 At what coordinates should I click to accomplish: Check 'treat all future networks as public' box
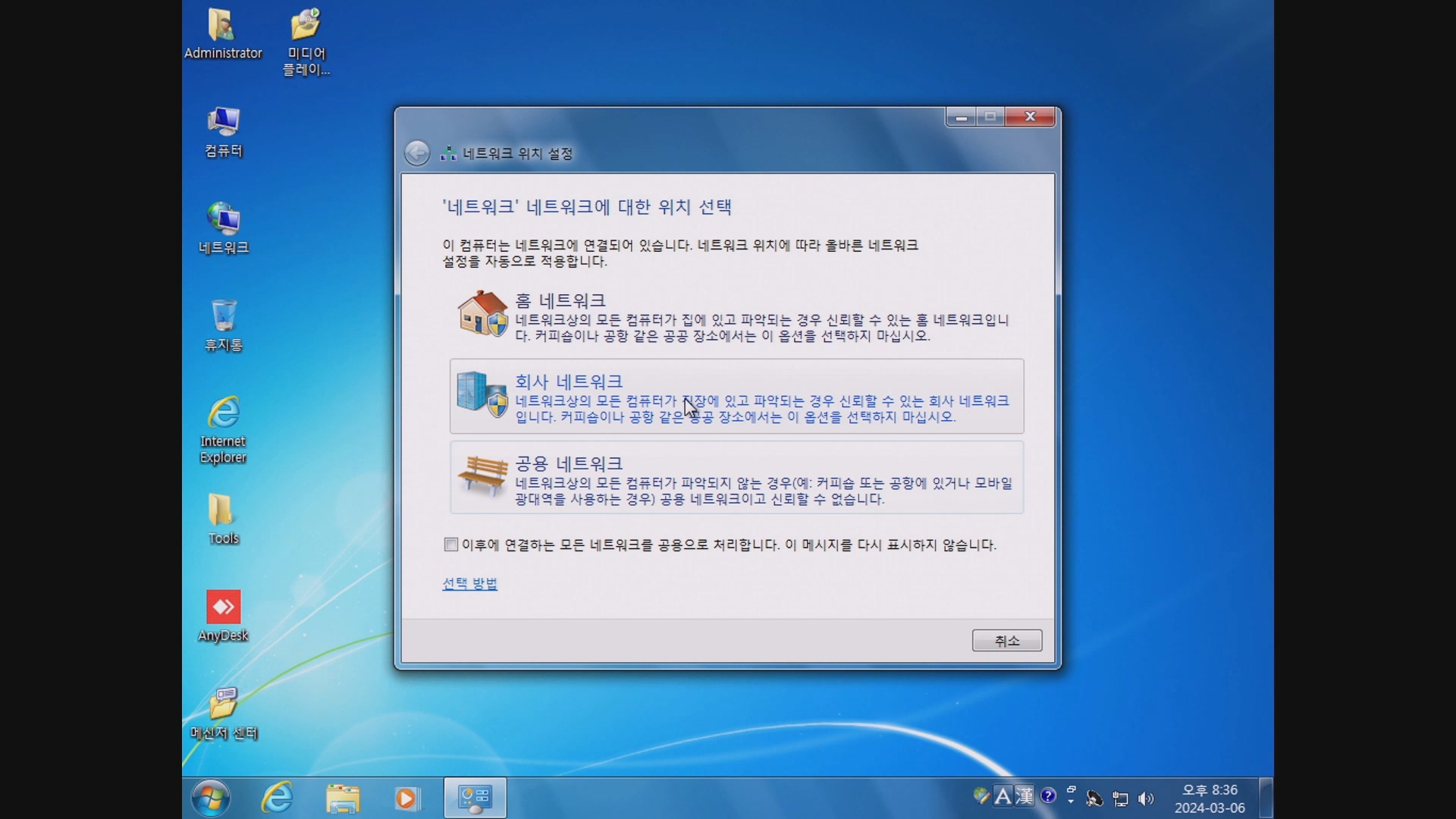[451, 544]
